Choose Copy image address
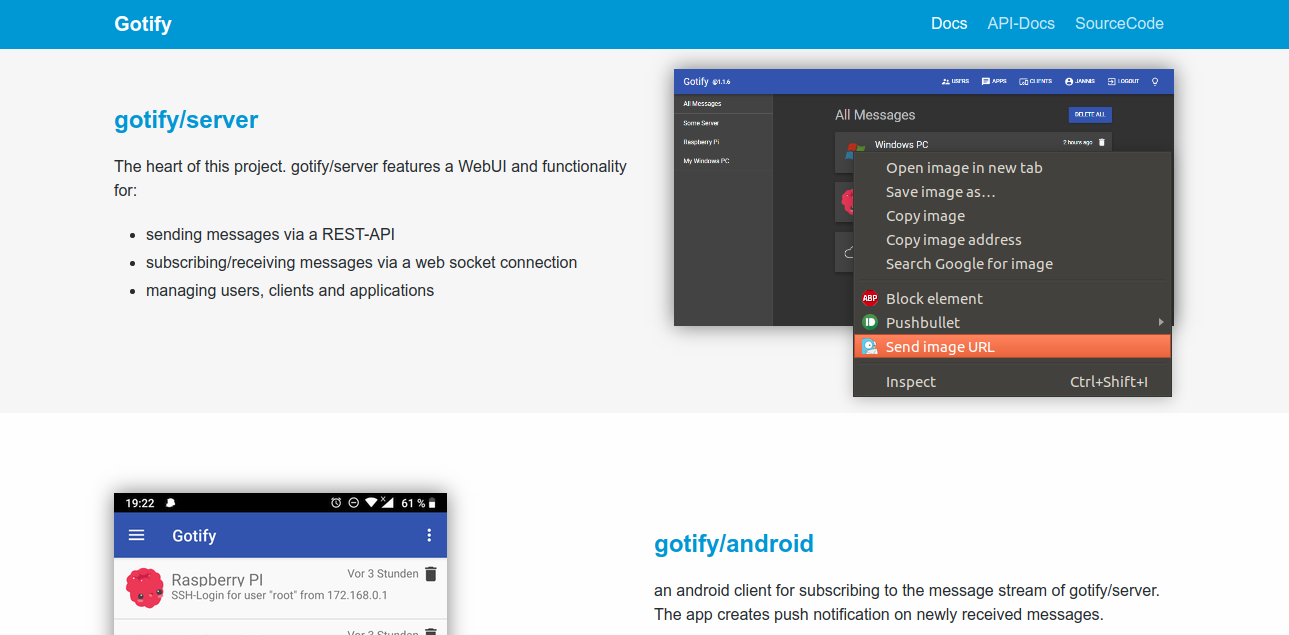Viewport: 1289px width, 635px height. pyautogui.click(x=954, y=240)
